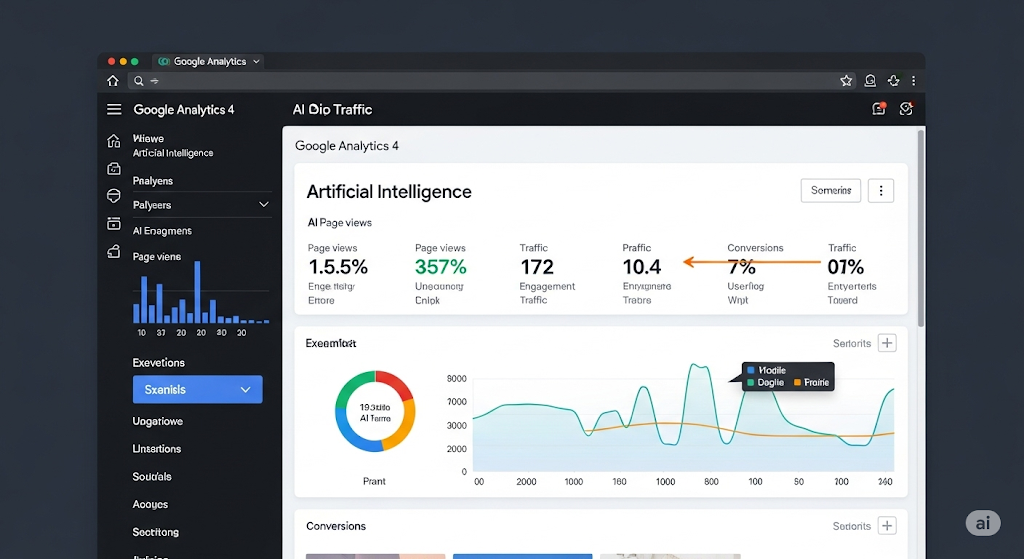Click the green 357% Page views metric
Image resolution: width=1024 pixels, height=559 pixels.
coord(441,267)
